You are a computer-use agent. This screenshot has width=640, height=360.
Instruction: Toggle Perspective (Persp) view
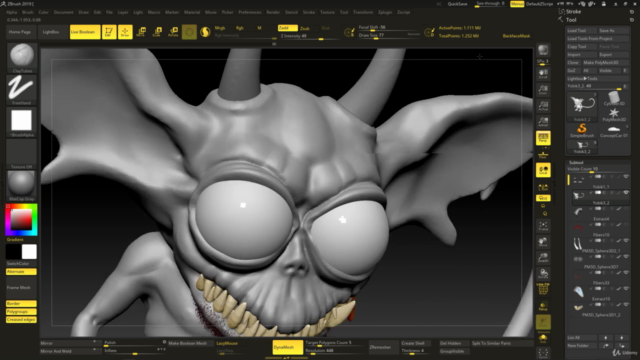[543, 138]
